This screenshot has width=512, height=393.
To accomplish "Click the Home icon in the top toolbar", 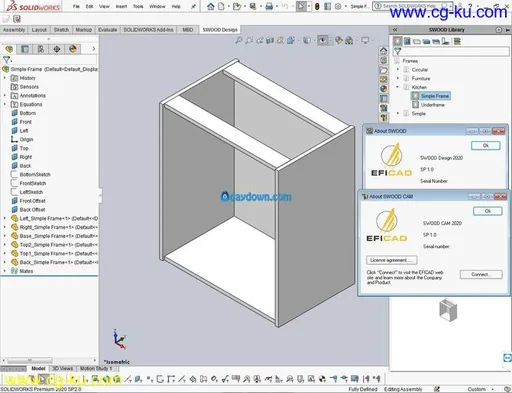I will [210, 6].
